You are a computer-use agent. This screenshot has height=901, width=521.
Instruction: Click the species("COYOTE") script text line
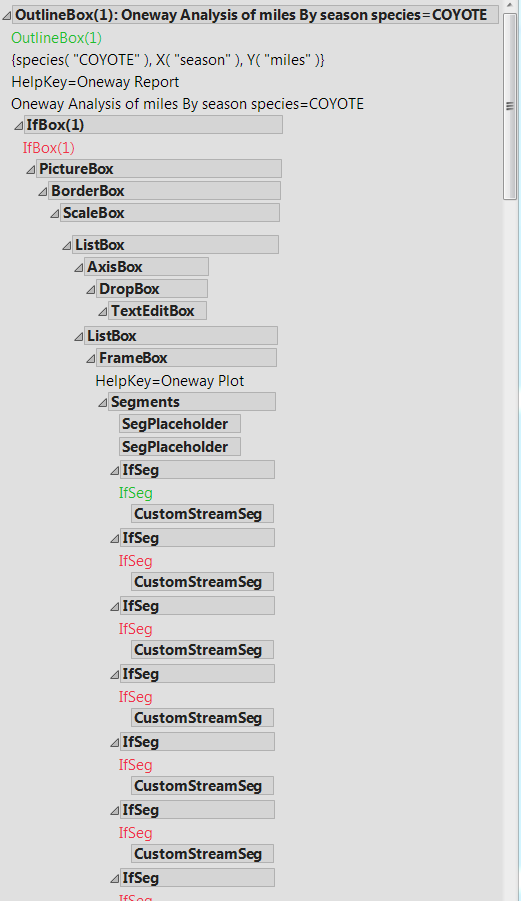[x=168, y=60]
